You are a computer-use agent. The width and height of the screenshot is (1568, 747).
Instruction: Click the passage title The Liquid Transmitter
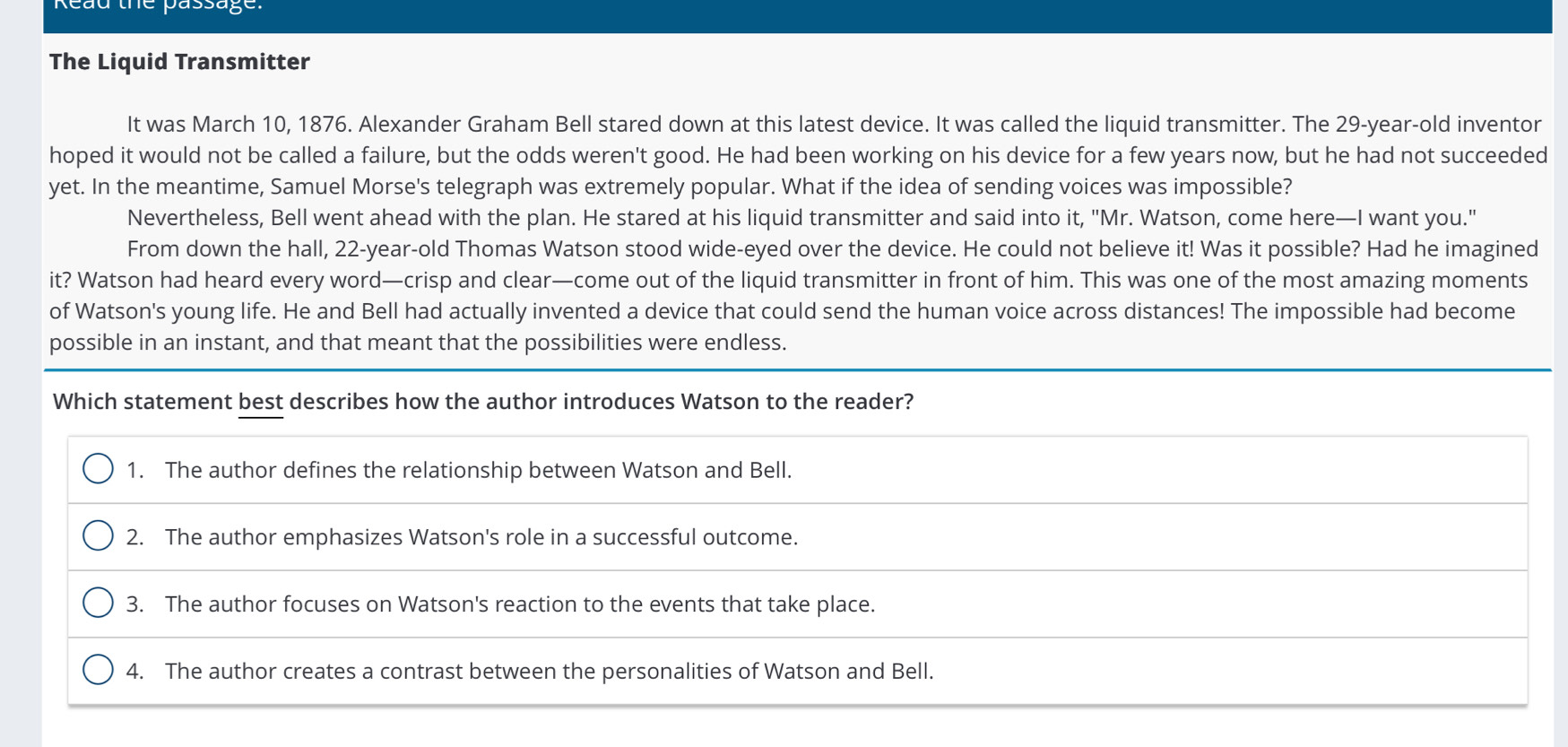point(179,62)
